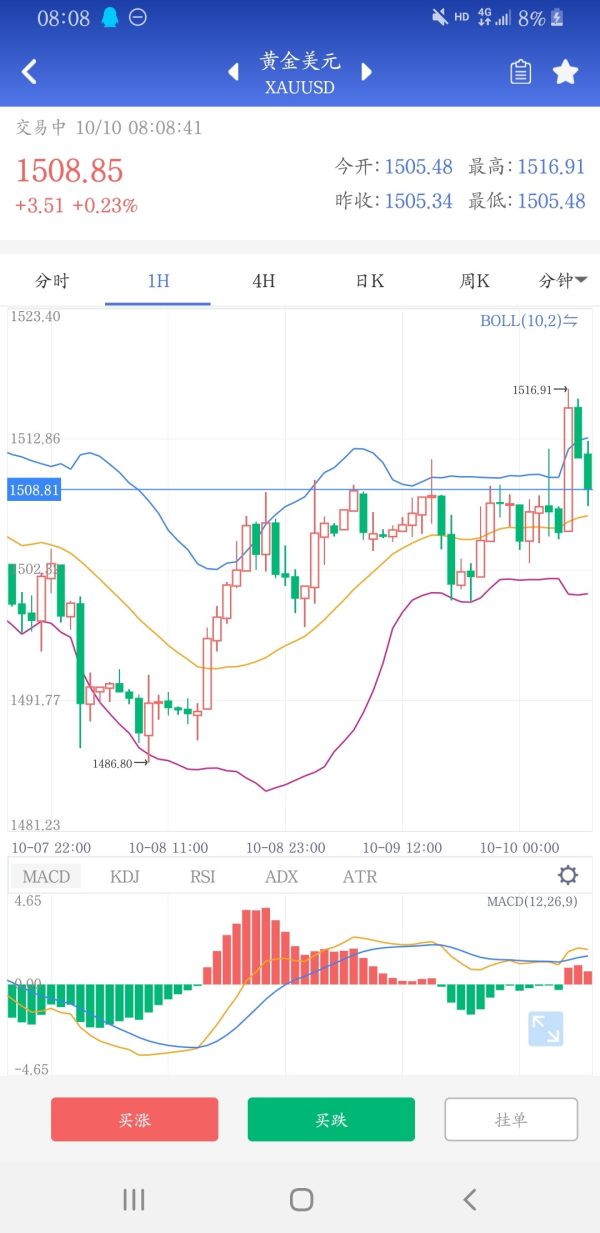The height and width of the screenshot is (1233, 600).
Task: Show the RSI indicator
Action: pos(203,877)
